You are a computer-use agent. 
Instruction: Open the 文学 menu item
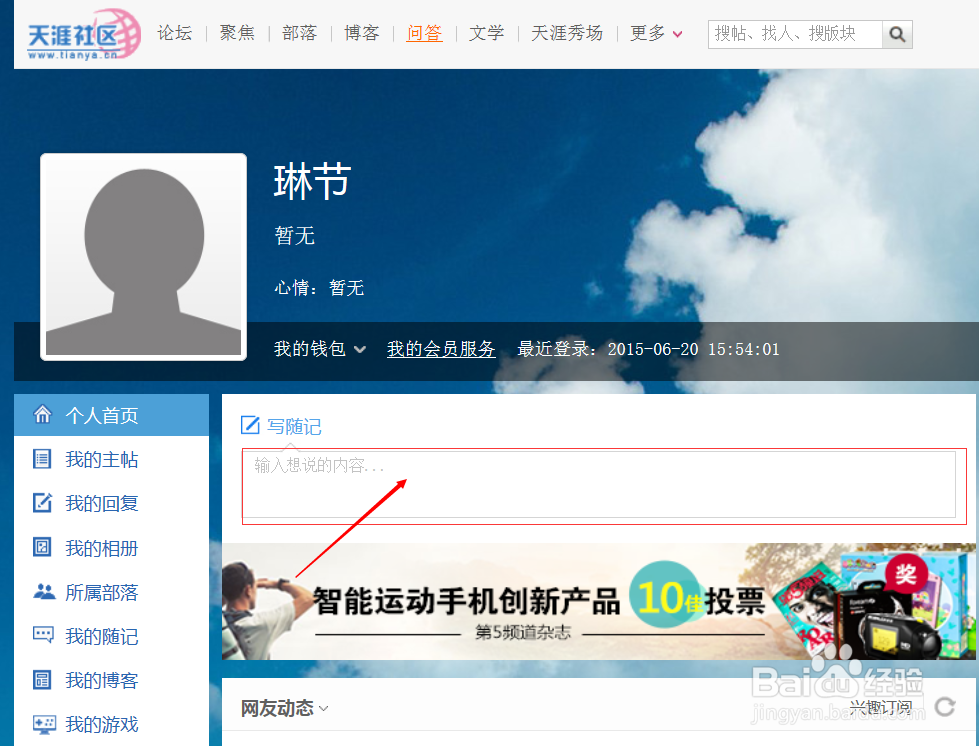point(487,34)
